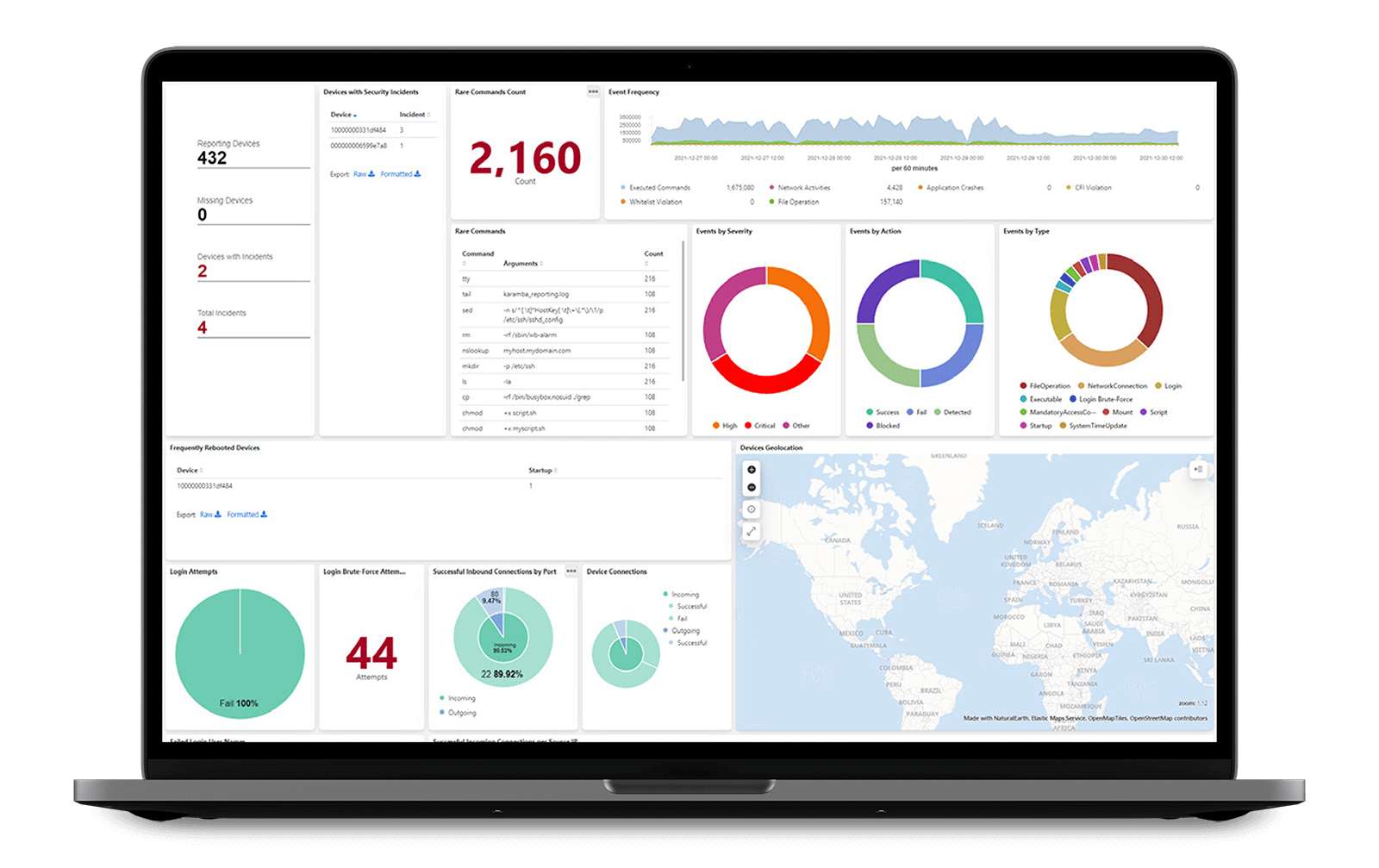Zoom out on the geolocation map
Viewport: 1379px width, 868px height.
point(752,488)
